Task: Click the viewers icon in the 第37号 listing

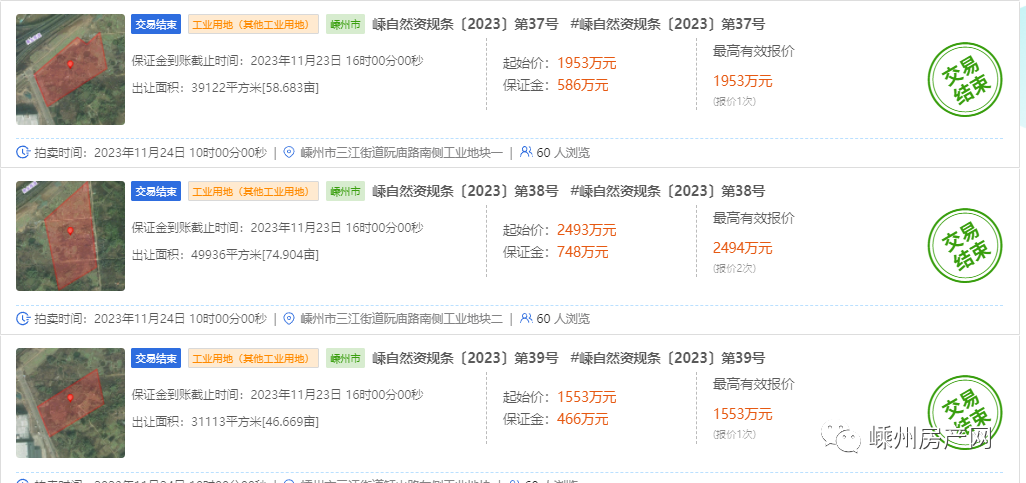Action: [526, 153]
